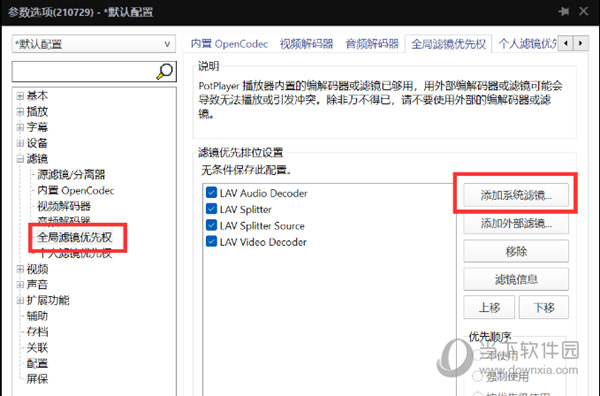Expand the 设备 tree node
The image size is (600, 396).
pyautogui.click(x=20, y=143)
